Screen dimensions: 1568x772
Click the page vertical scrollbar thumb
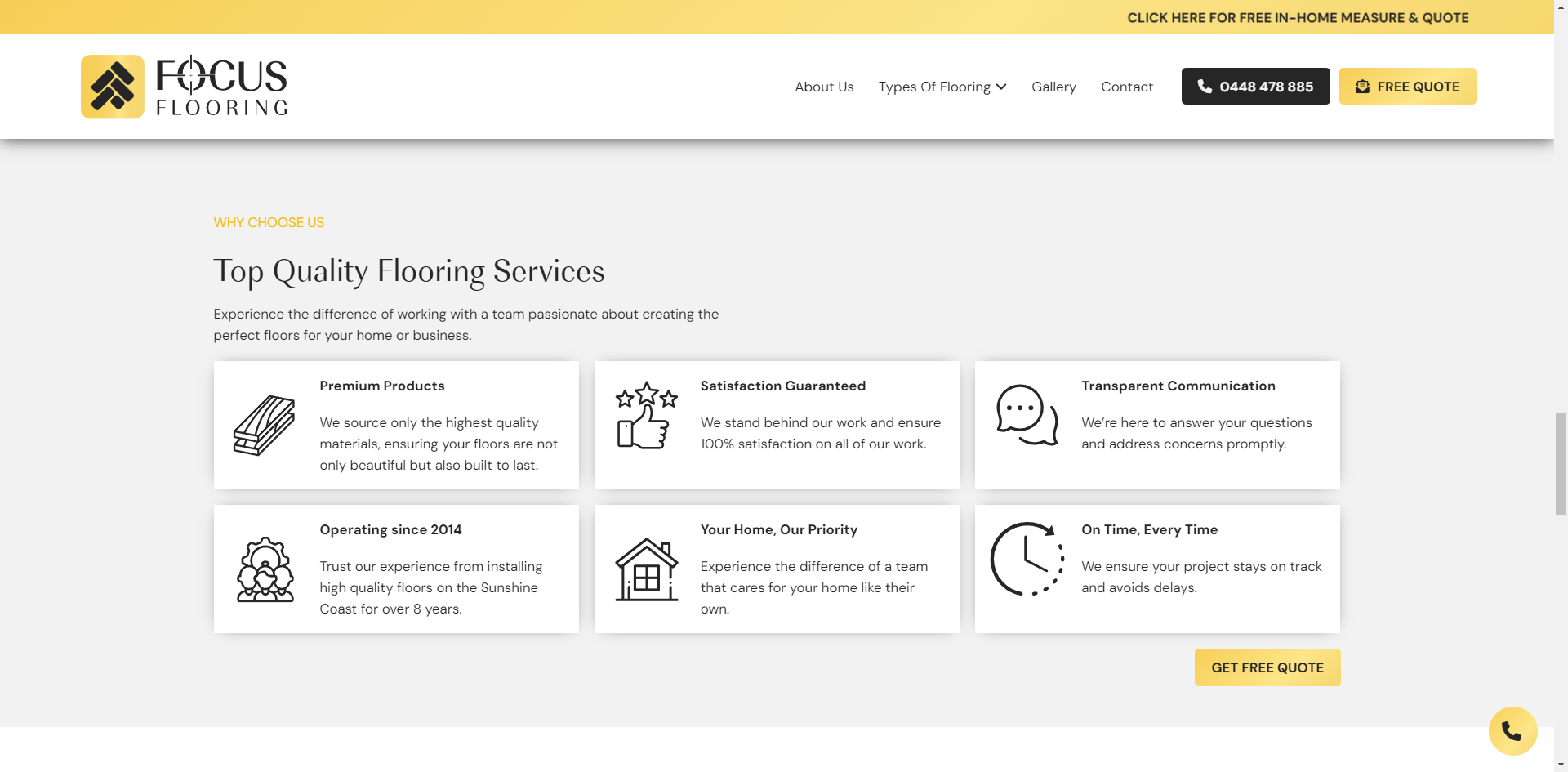coord(1561,464)
